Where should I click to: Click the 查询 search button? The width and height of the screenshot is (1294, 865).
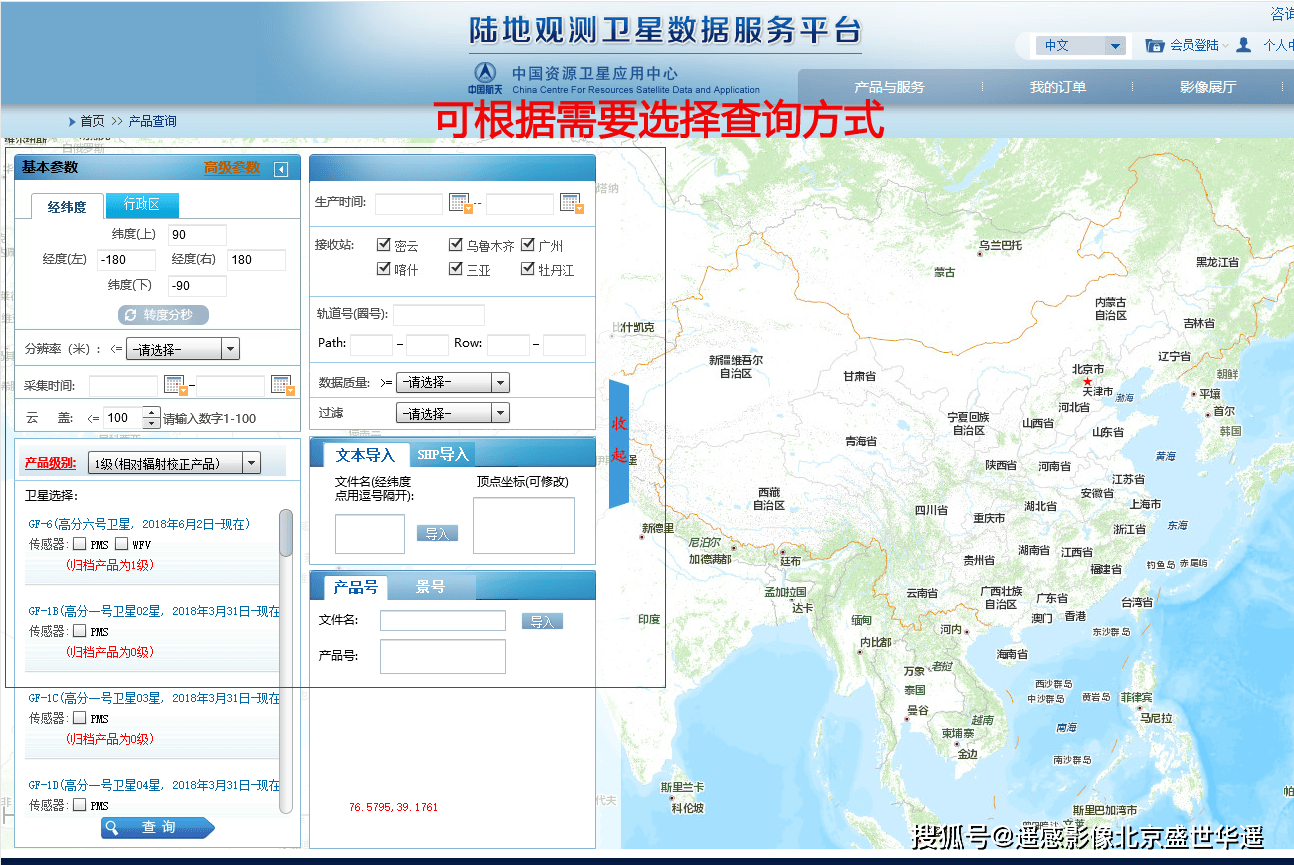coord(158,827)
